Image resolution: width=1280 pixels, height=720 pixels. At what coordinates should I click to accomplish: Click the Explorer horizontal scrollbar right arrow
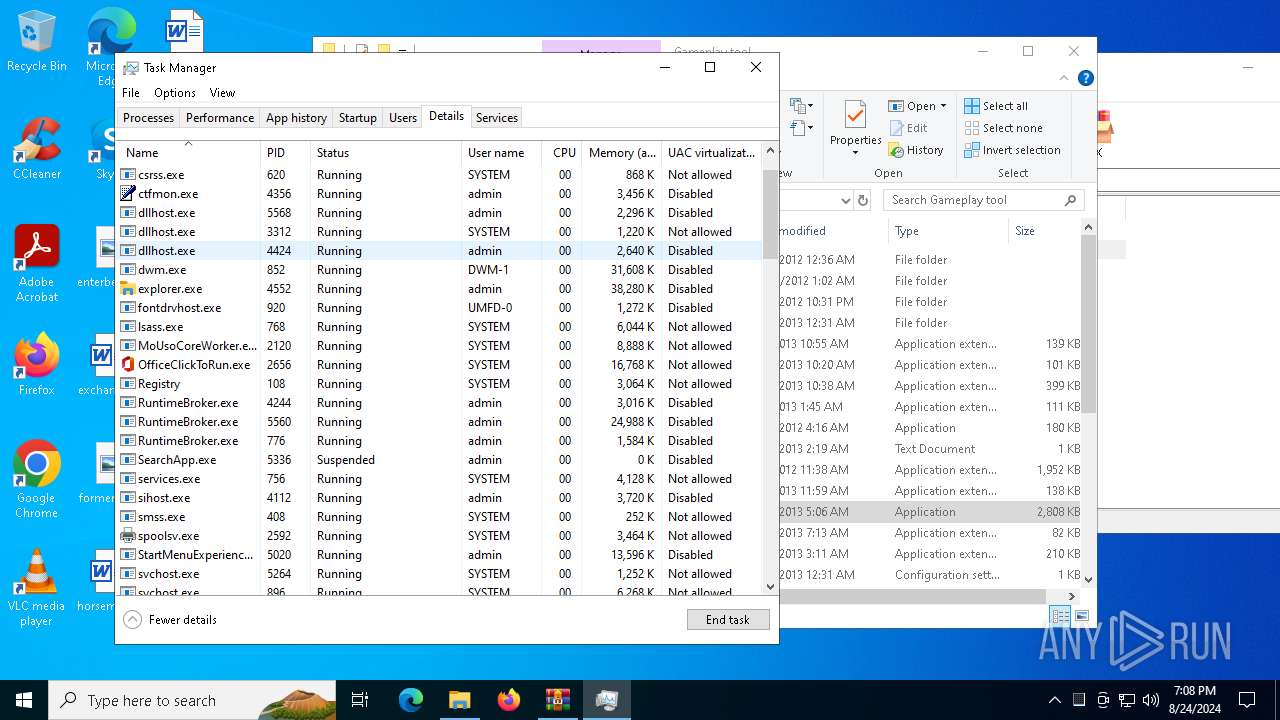[x=1073, y=596]
